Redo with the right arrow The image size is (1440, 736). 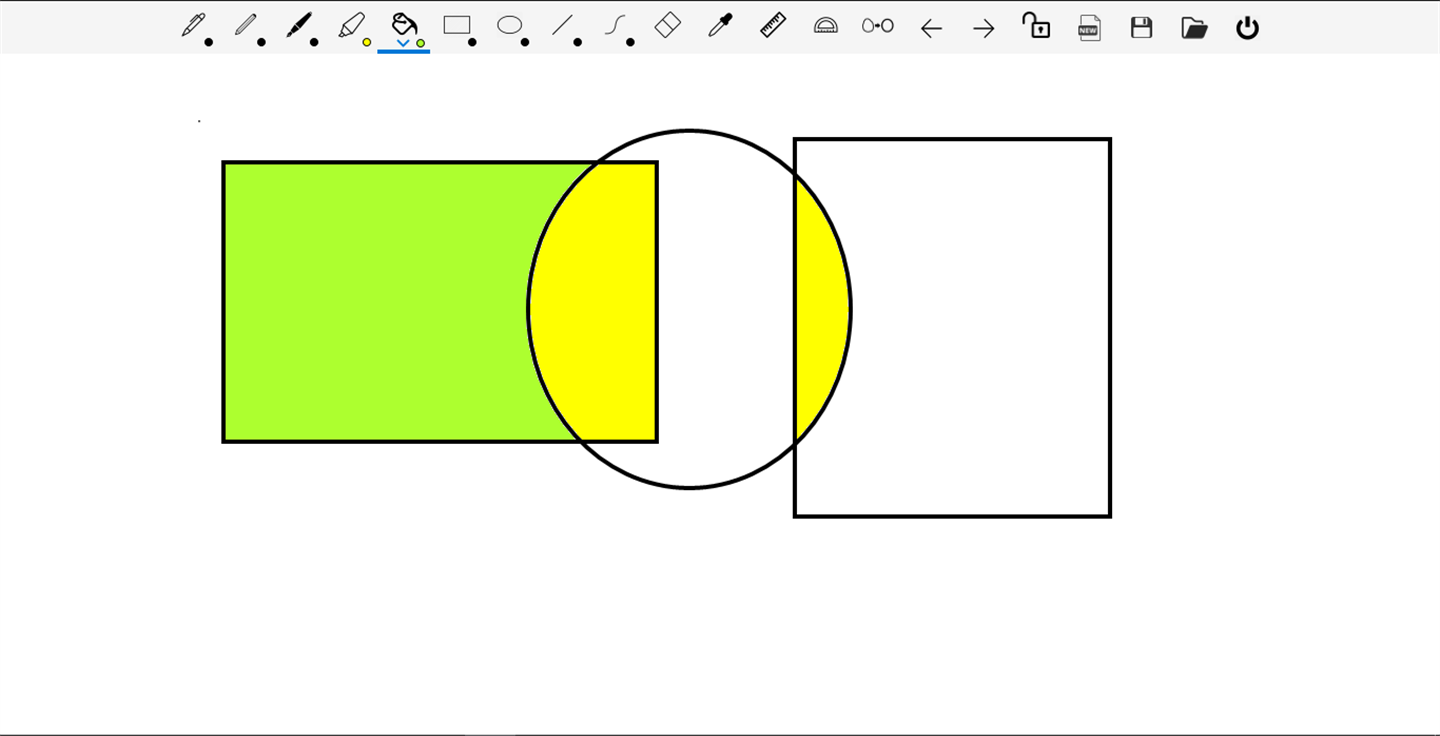(984, 28)
